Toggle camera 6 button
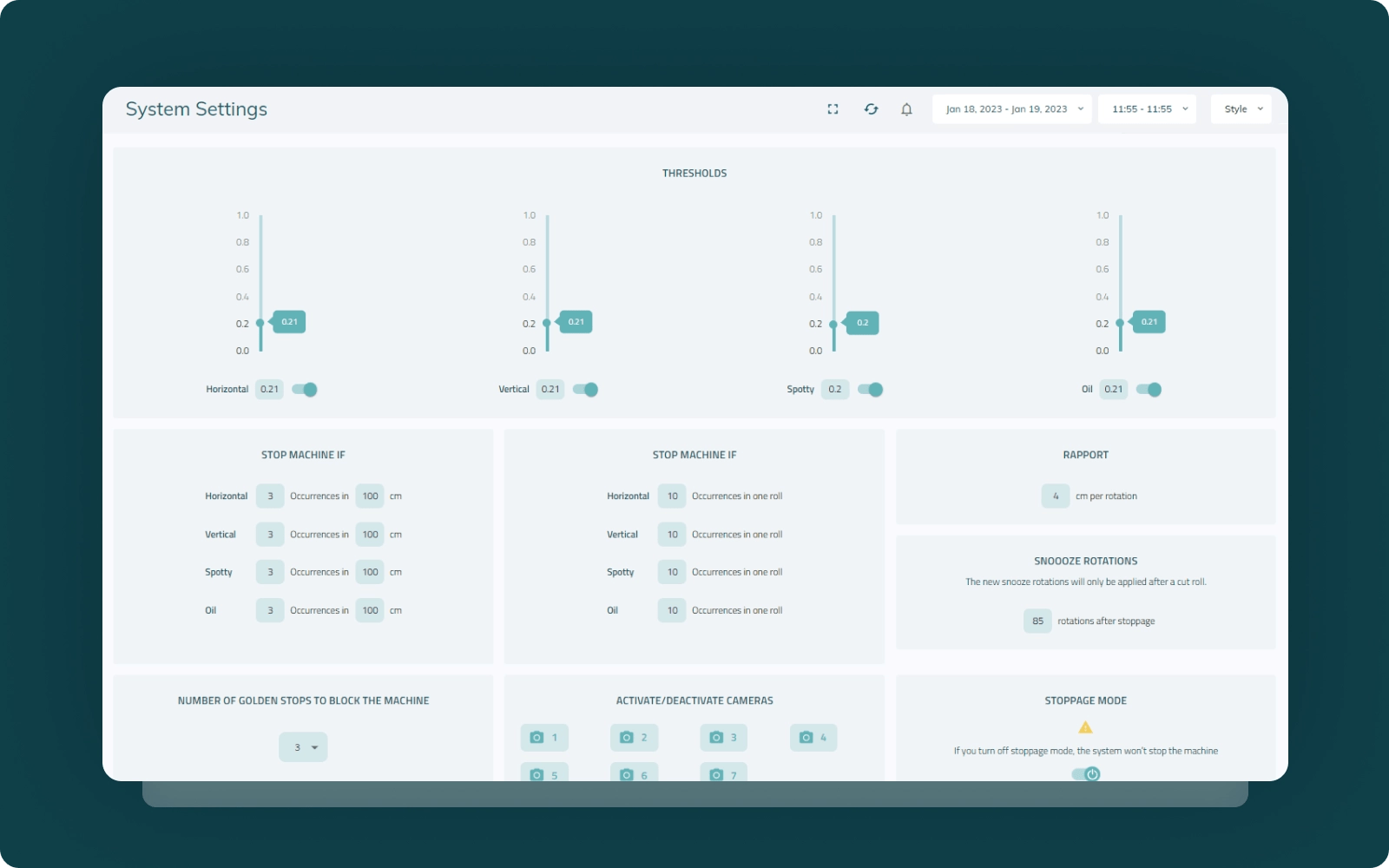This screenshot has width=1389, height=868. [635, 773]
